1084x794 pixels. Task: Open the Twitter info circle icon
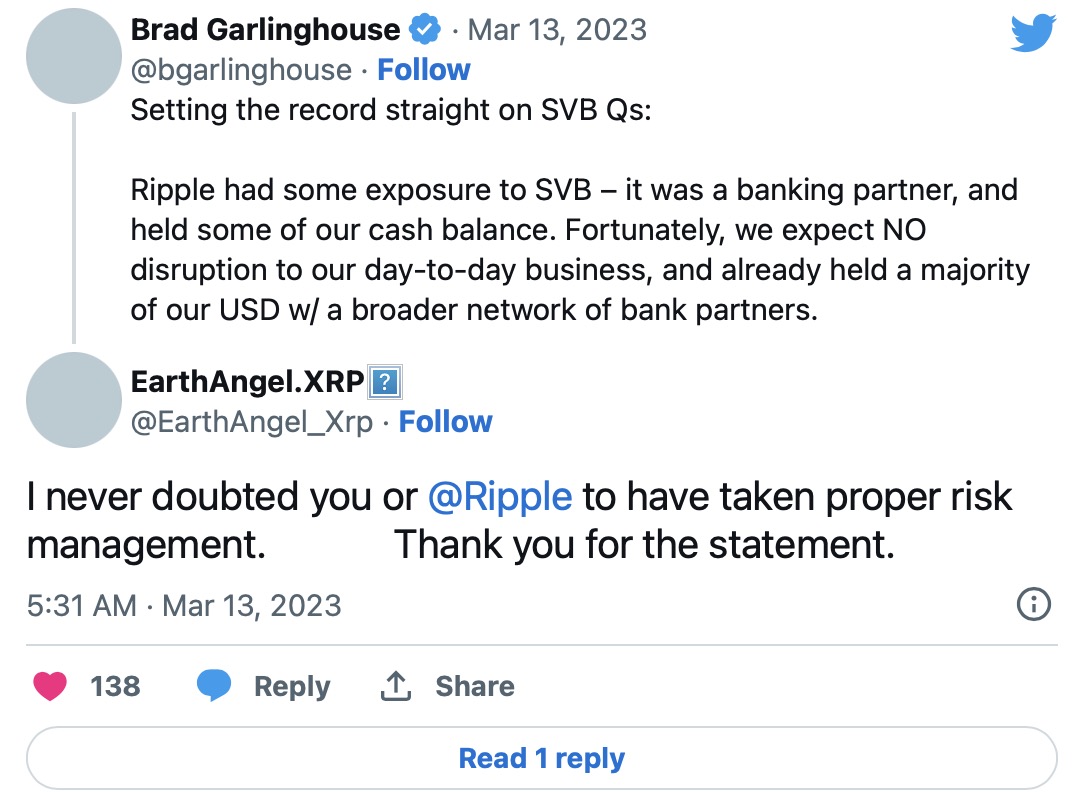1033,604
